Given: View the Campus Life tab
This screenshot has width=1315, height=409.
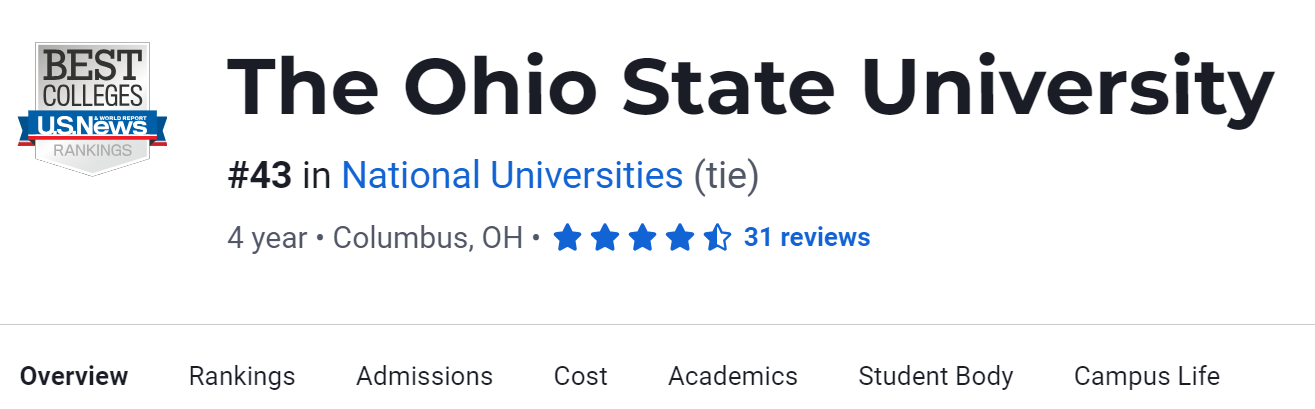Looking at the screenshot, I should click(x=1147, y=376).
